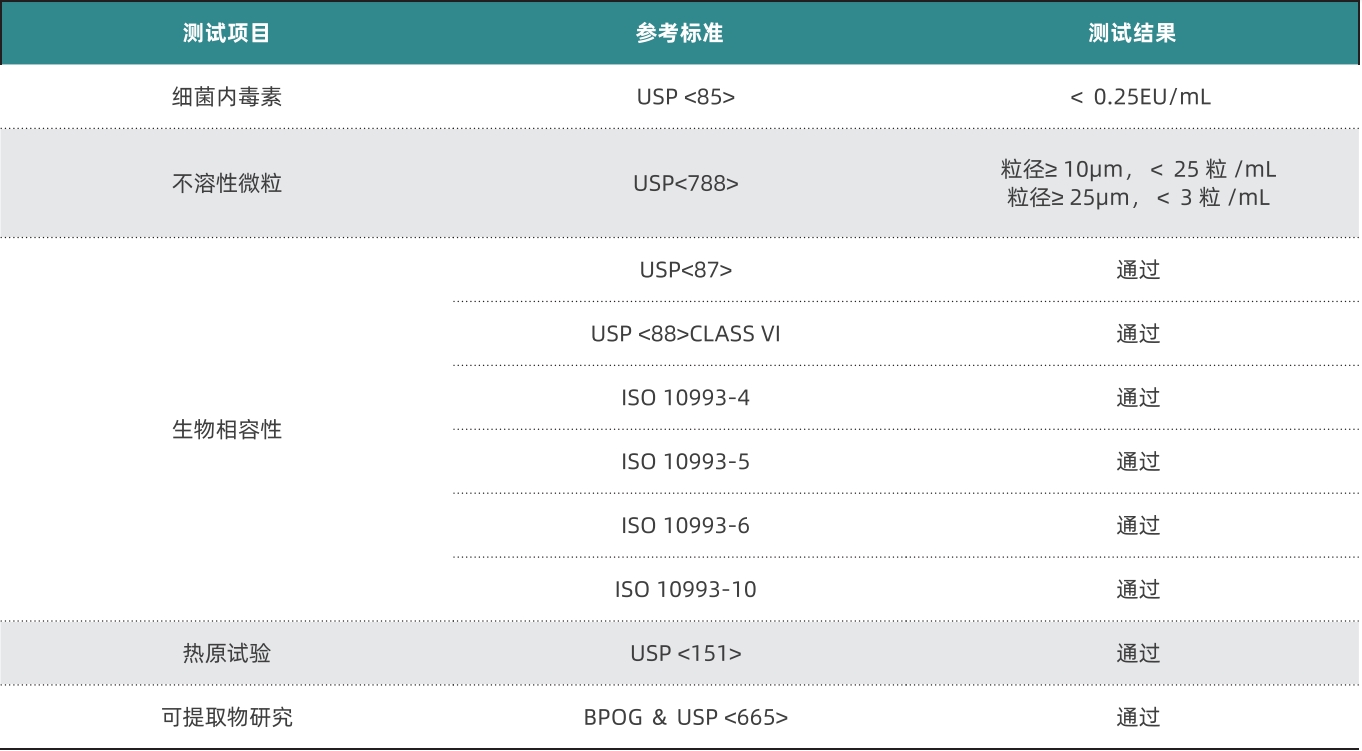The image size is (1362, 751).
Task: Select the 细菌内毒素 test item cell
Action: point(227,97)
